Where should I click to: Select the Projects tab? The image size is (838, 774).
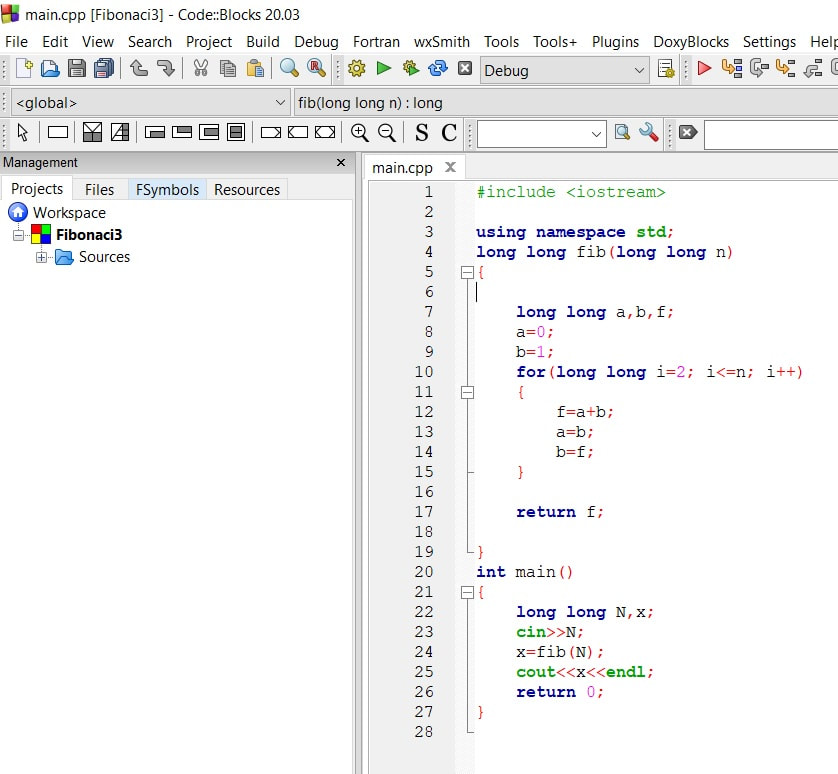(37, 189)
